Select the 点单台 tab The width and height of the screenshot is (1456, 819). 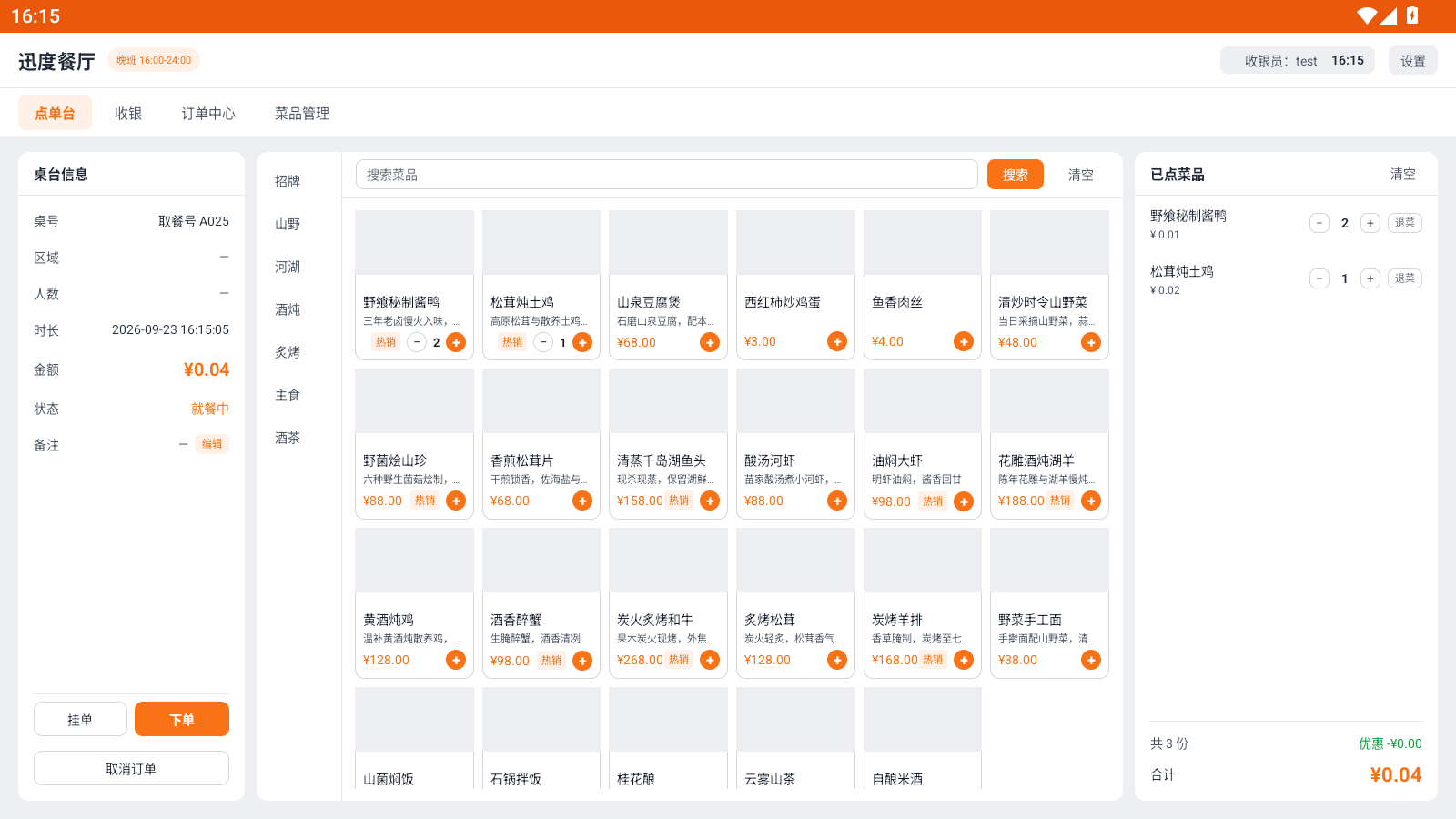55,113
